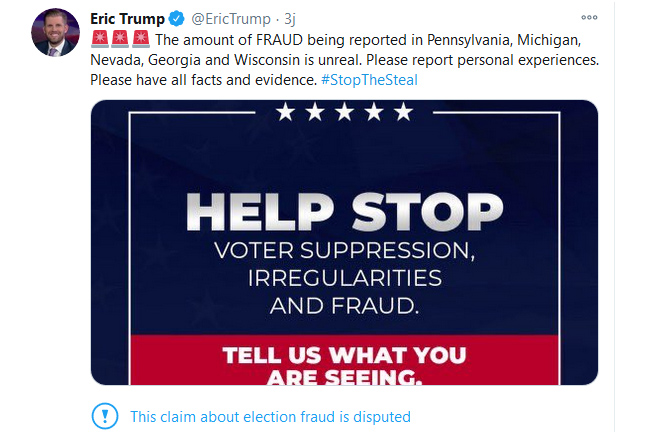
Task: Open 'This claim about election fraud is disputed'
Action: click(x=271, y=417)
